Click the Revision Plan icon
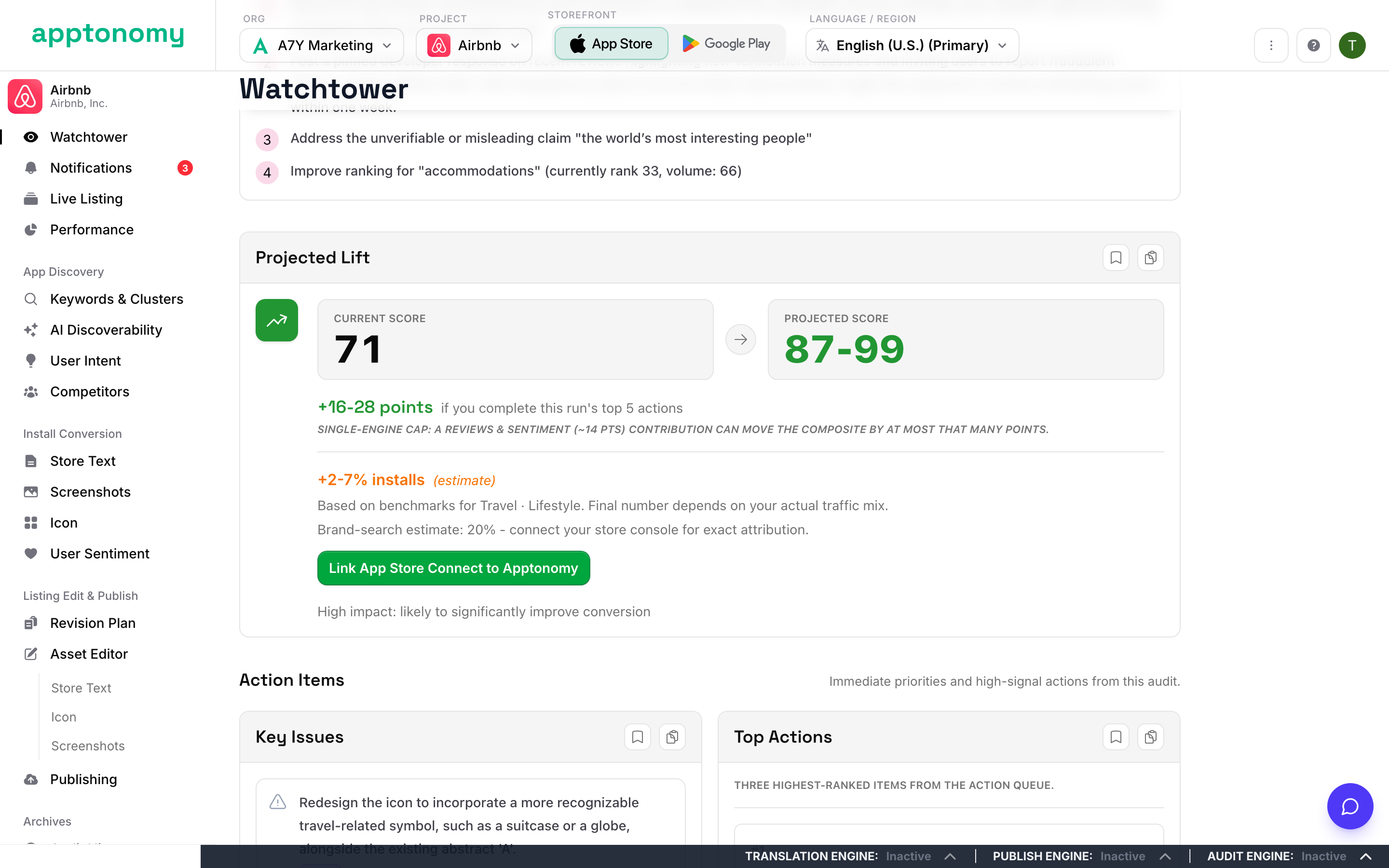Viewport: 1389px width, 868px height. (31, 623)
